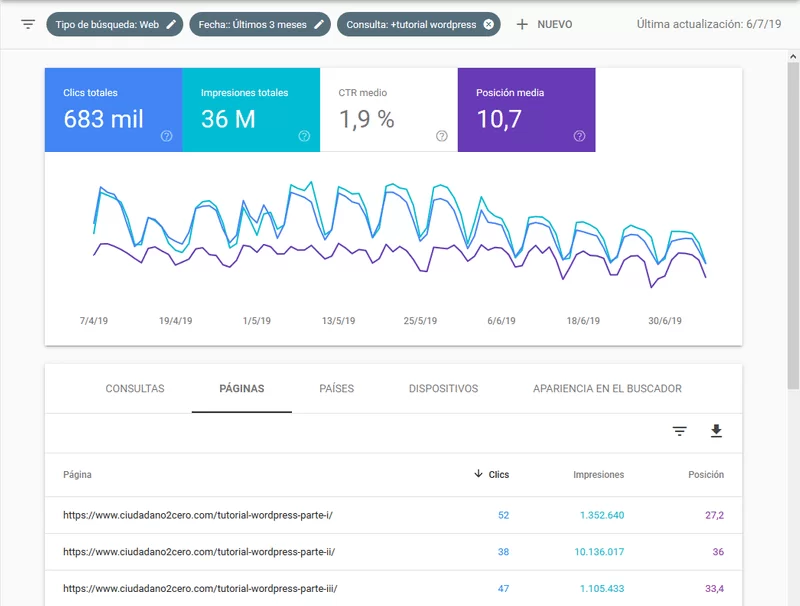This screenshot has width=800, height=606.
Task: Filter the table rows icon
Action: pos(679,432)
